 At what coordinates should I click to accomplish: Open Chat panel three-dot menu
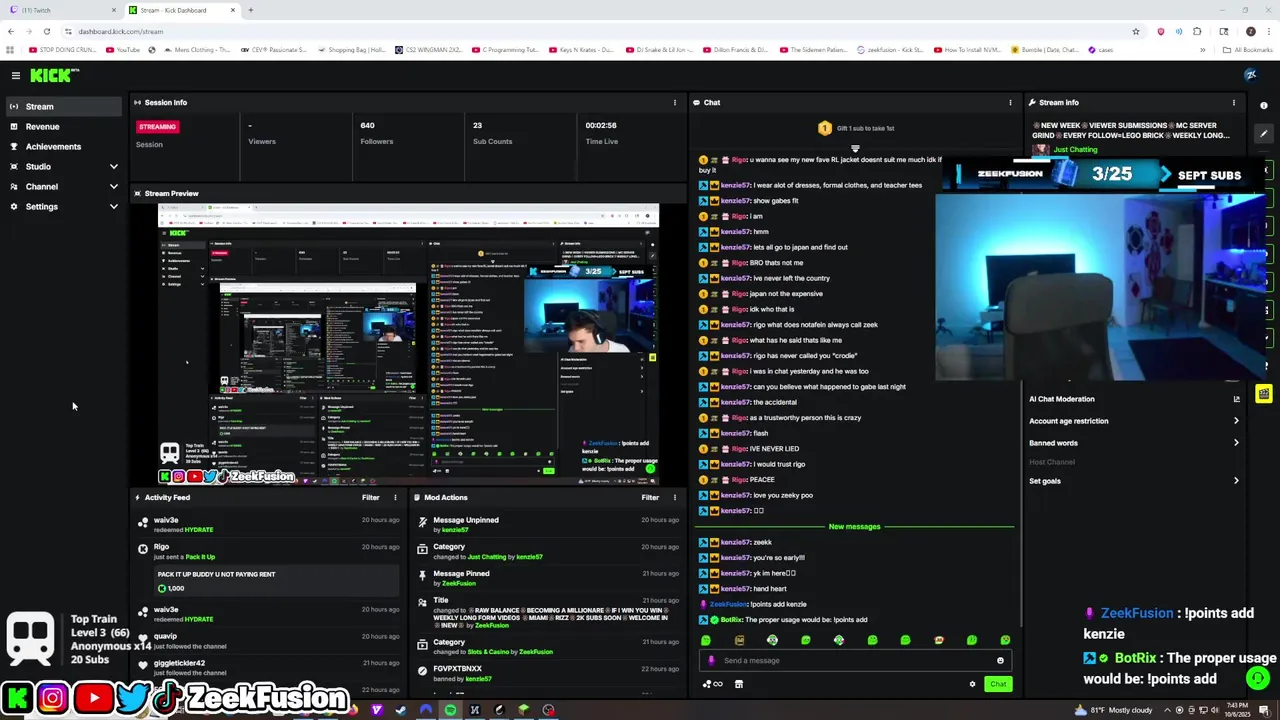click(x=1010, y=102)
